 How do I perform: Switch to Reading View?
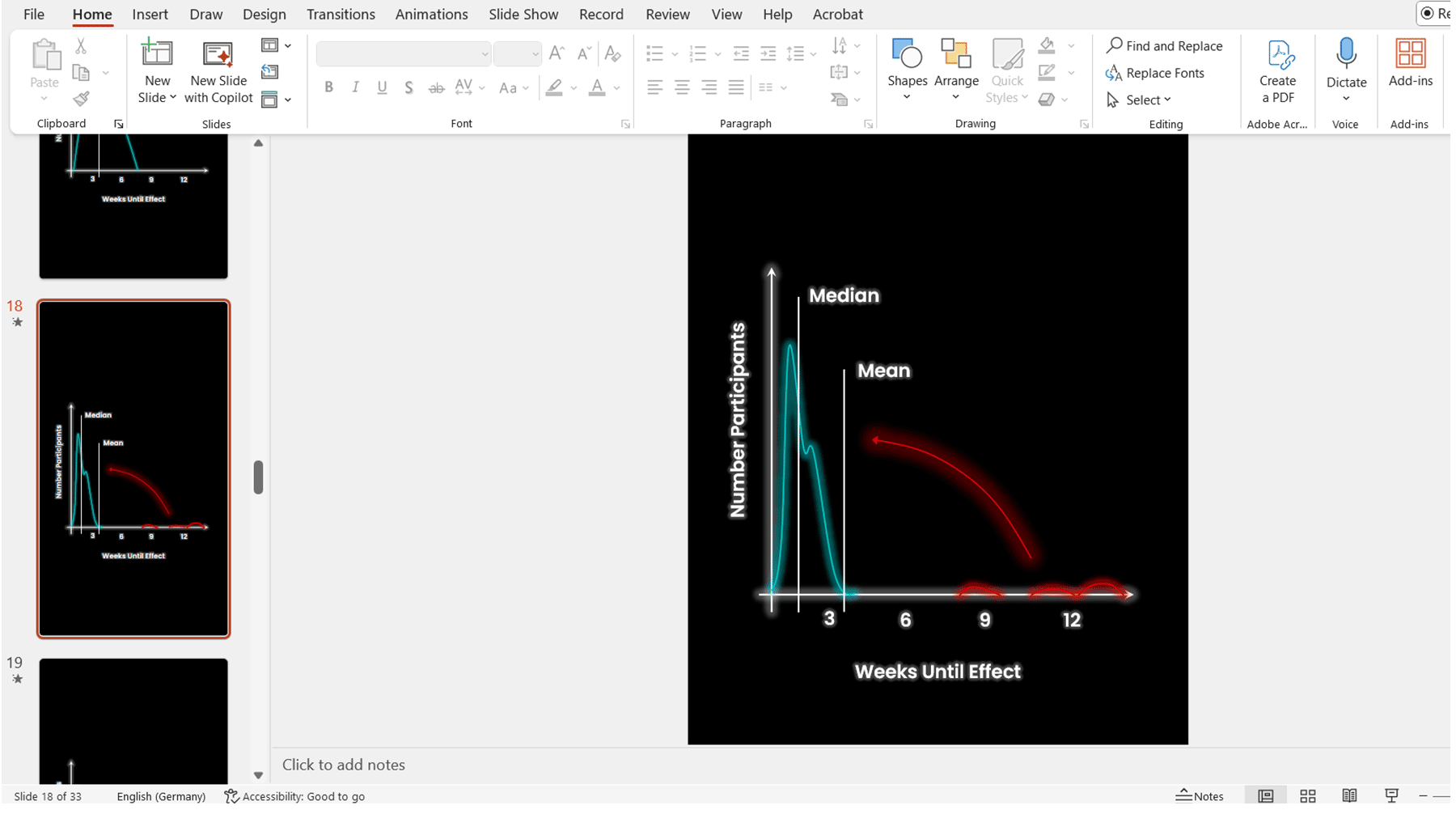click(x=1349, y=796)
